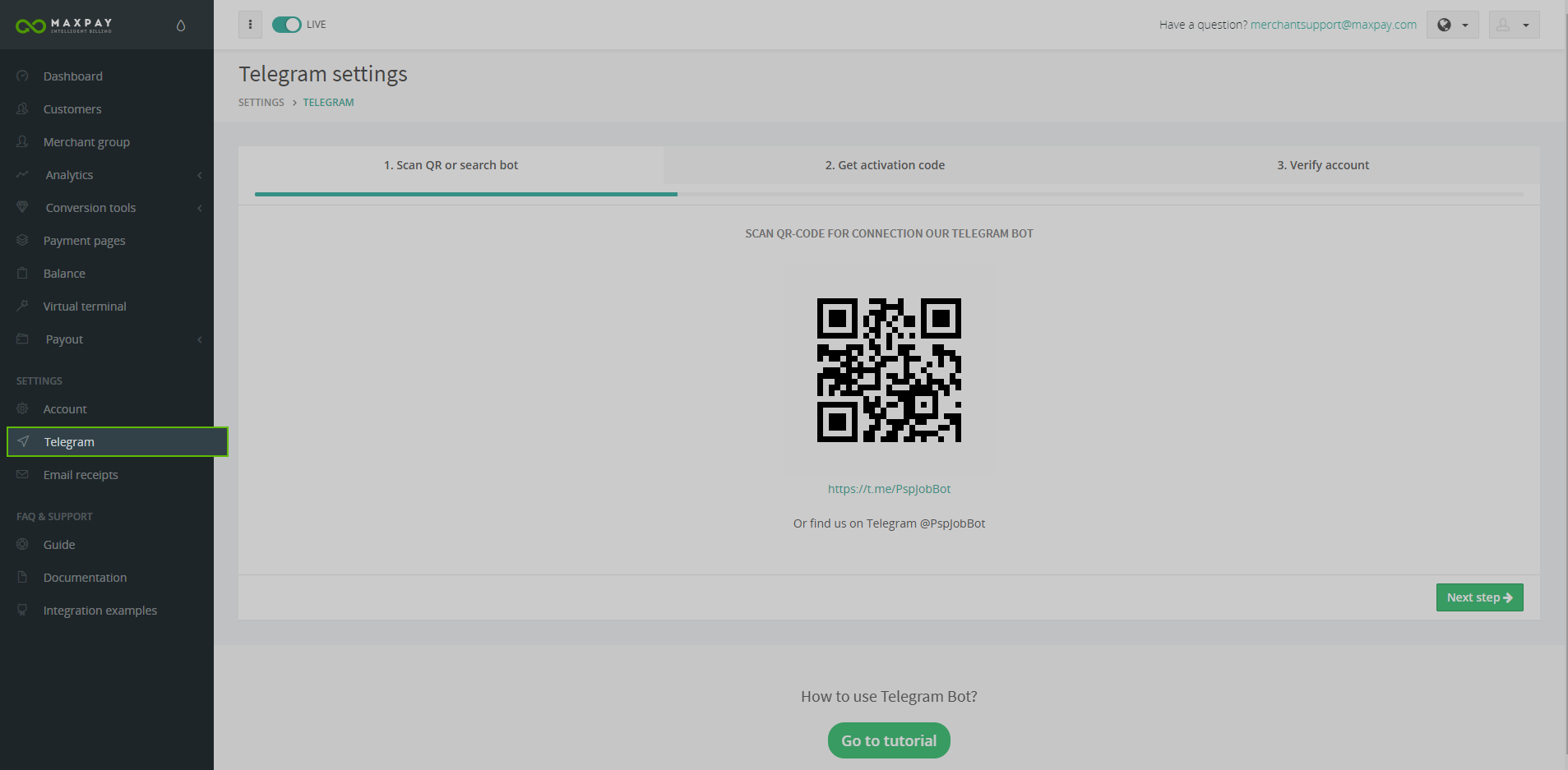Expand the Payout submenu chevron
The image size is (1568, 770).
coord(200,339)
